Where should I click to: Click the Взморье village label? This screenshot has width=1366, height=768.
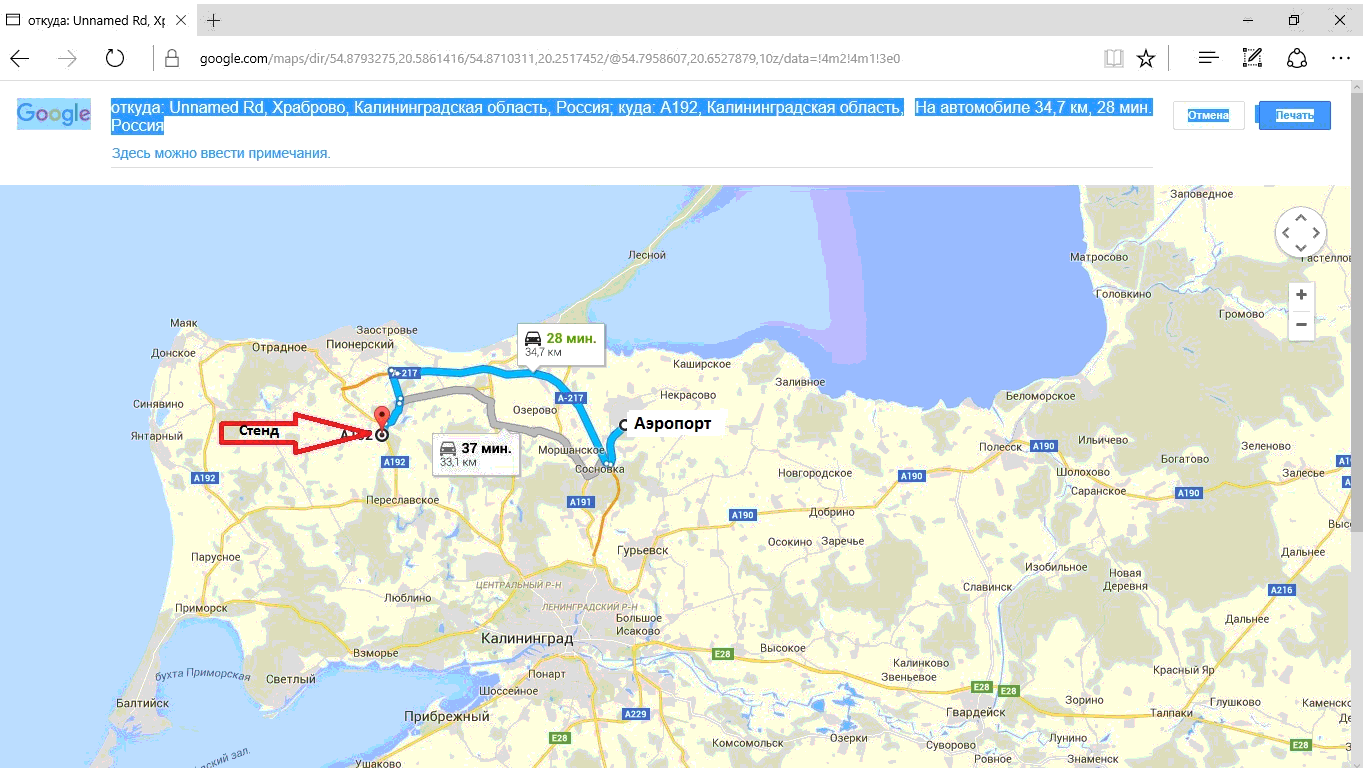pos(375,653)
